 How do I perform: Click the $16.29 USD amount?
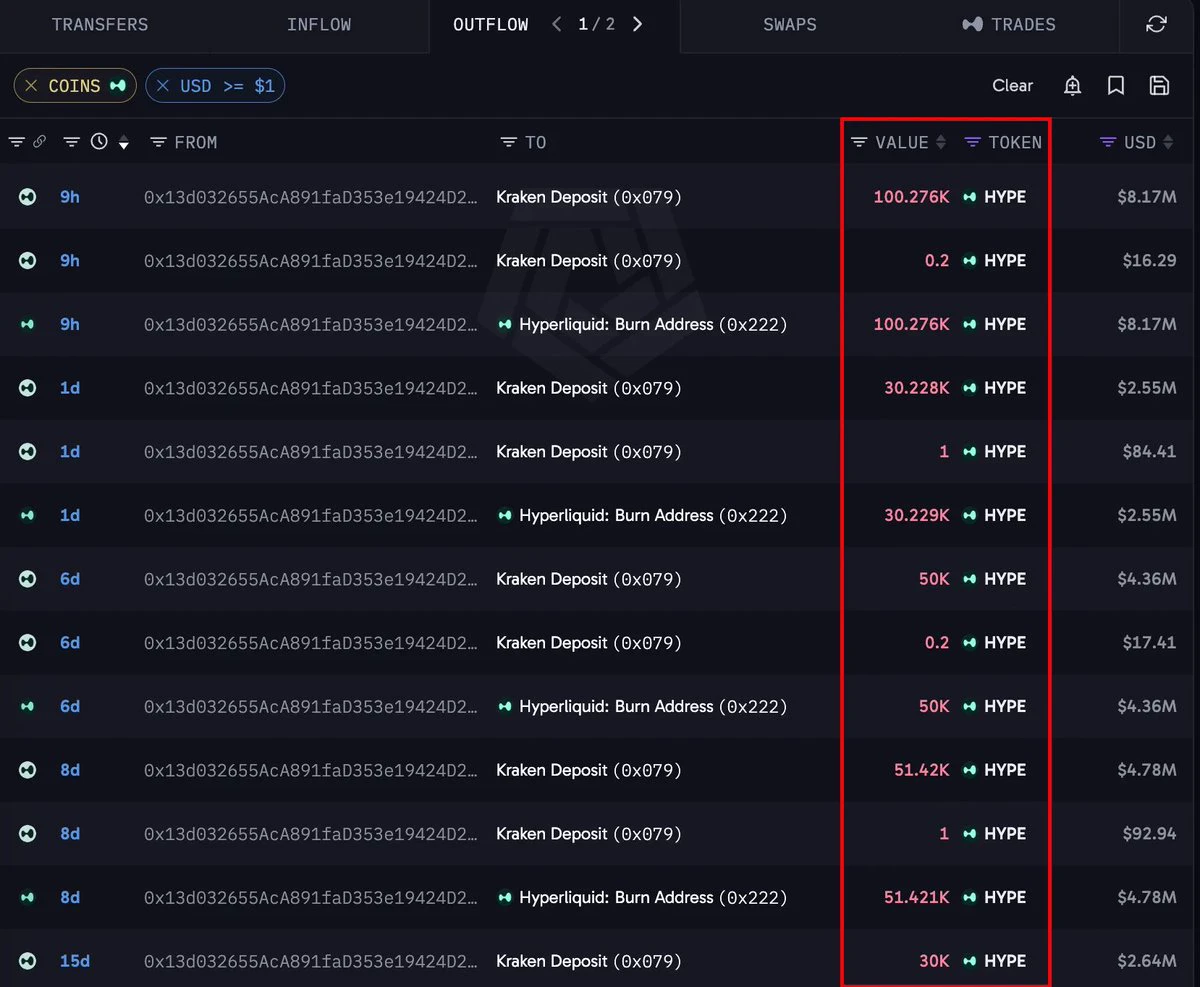[x=1149, y=261]
